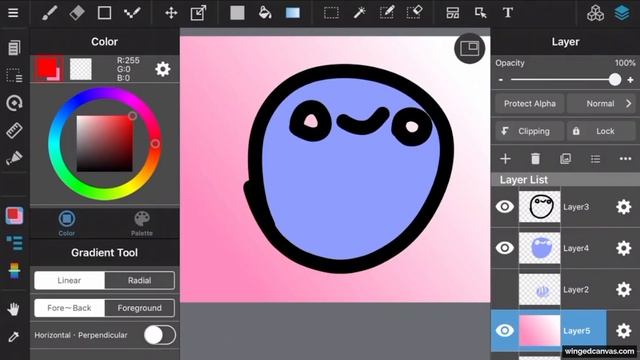Select the Magic Wand tool
The image size is (640, 360).
tap(359, 13)
